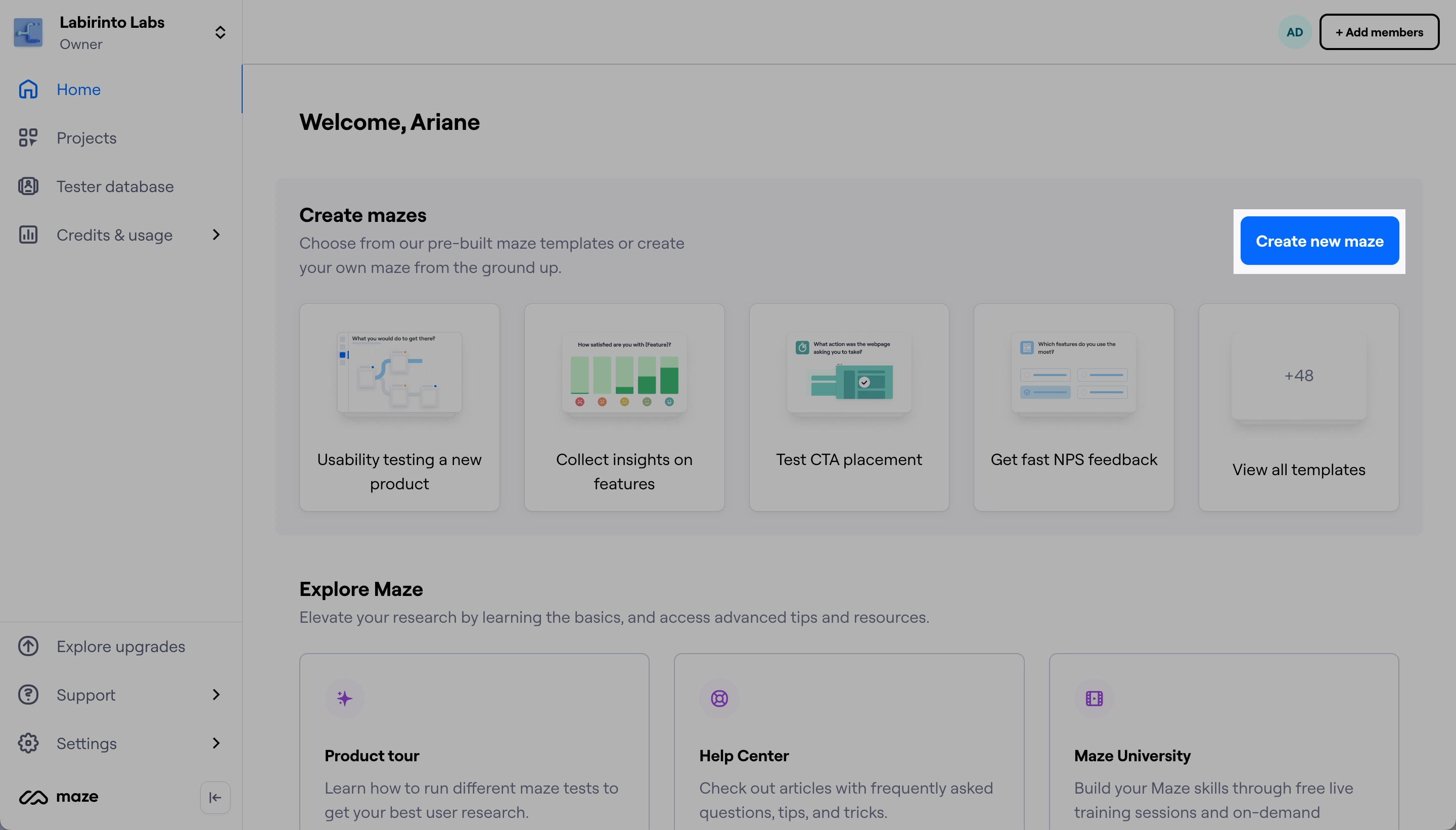Expand the Credits & usage submenu arrow
This screenshot has height=830, width=1456.
(216, 235)
